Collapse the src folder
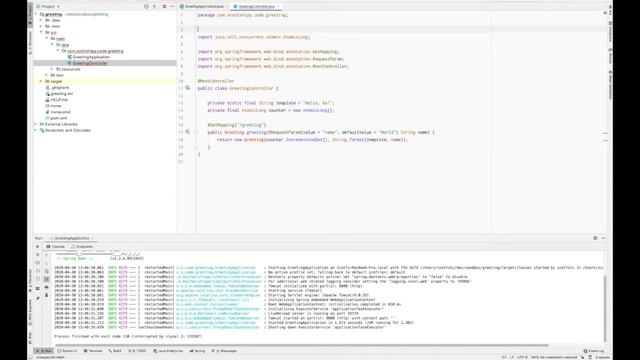The height and width of the screenshot is (360, 640). coord(41,32)
